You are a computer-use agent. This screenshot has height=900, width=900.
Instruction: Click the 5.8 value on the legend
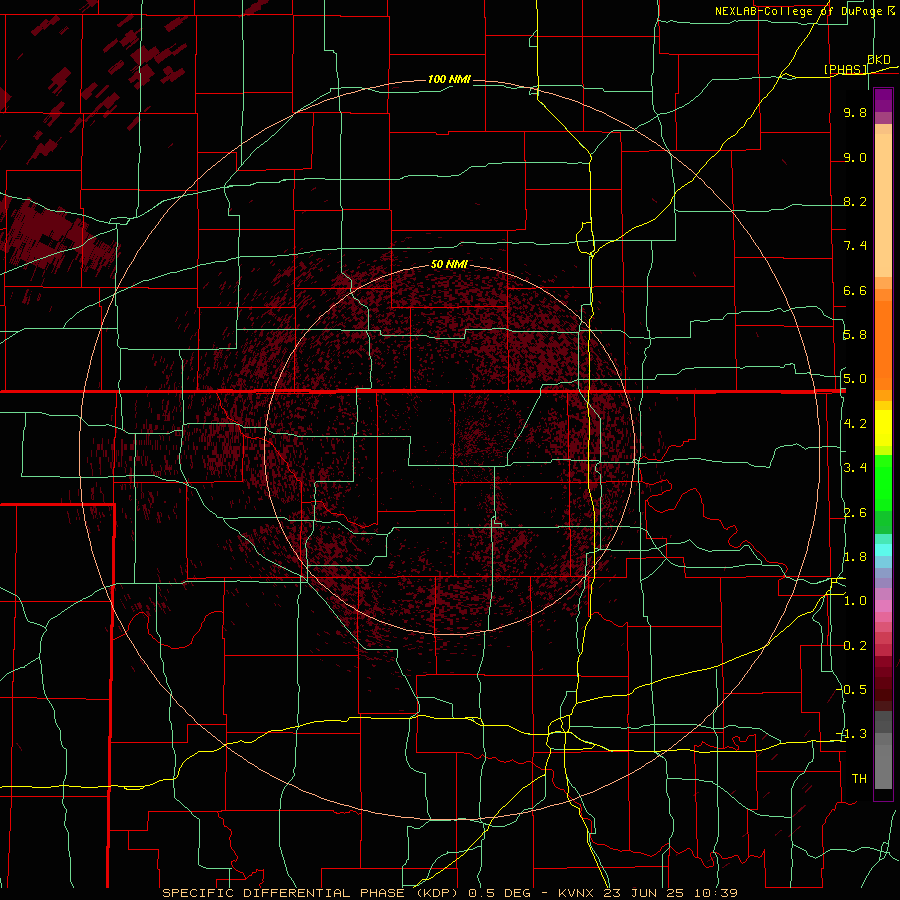(x=855, y=335)
